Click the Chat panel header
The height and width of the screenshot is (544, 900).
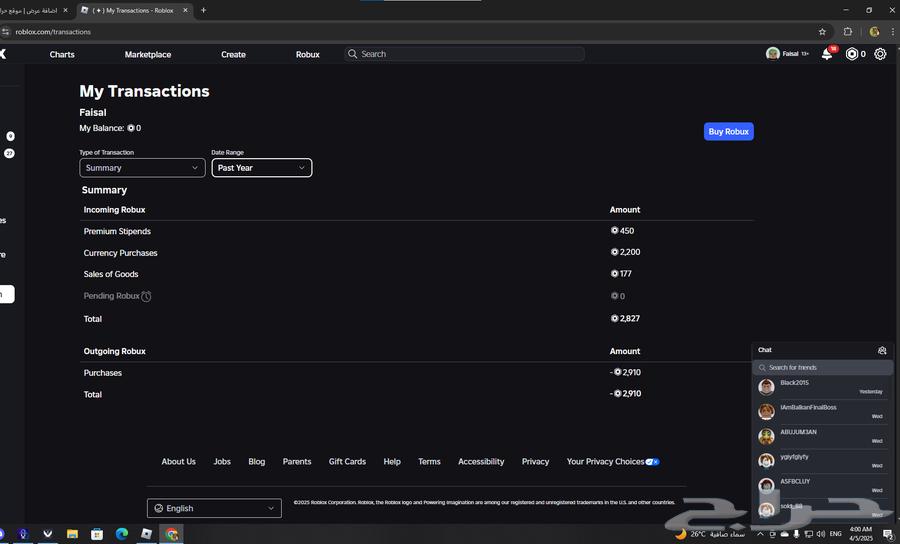tap(823, 350)
